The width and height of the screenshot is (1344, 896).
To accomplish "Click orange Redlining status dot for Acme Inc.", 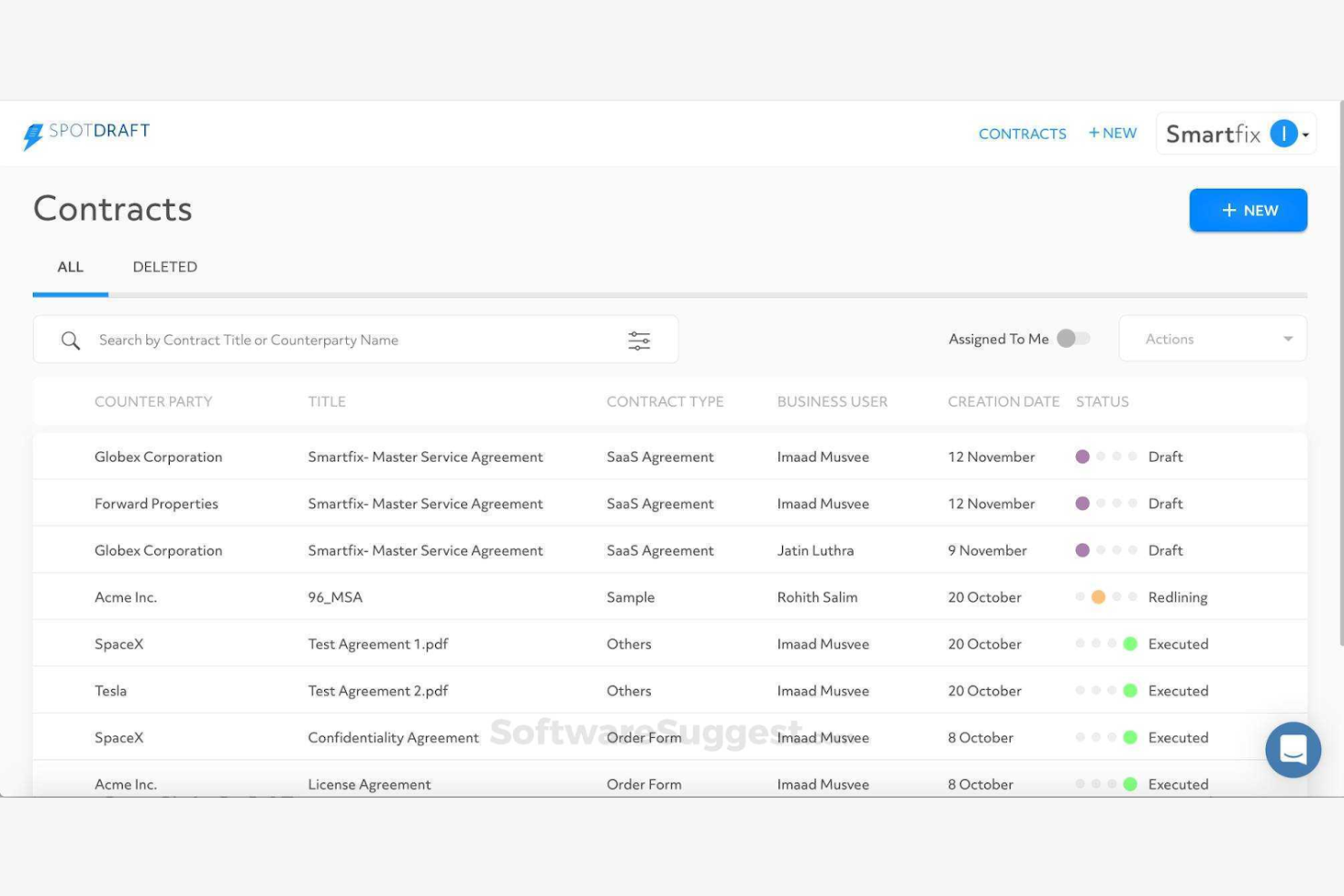I will [1098, 597].
